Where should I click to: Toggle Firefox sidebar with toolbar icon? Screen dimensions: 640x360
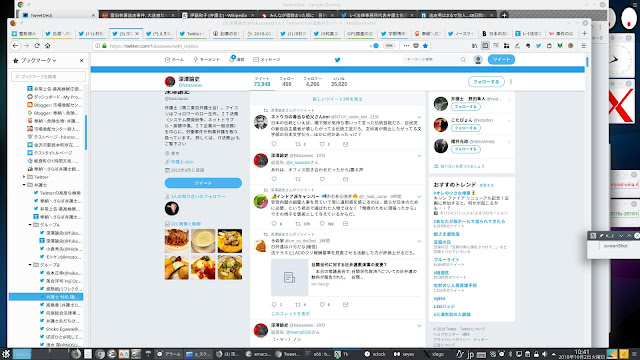(485, 46)
